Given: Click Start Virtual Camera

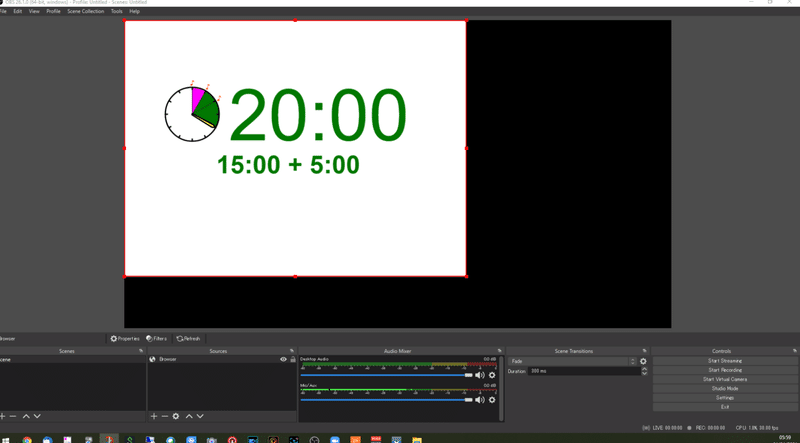Looking at the screenshot, I should 725,379.
